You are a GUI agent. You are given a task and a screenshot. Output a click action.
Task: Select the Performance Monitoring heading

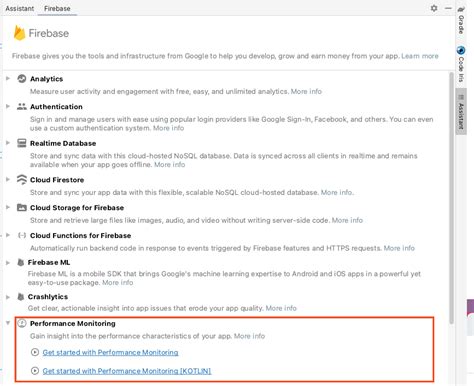[73, 324]
